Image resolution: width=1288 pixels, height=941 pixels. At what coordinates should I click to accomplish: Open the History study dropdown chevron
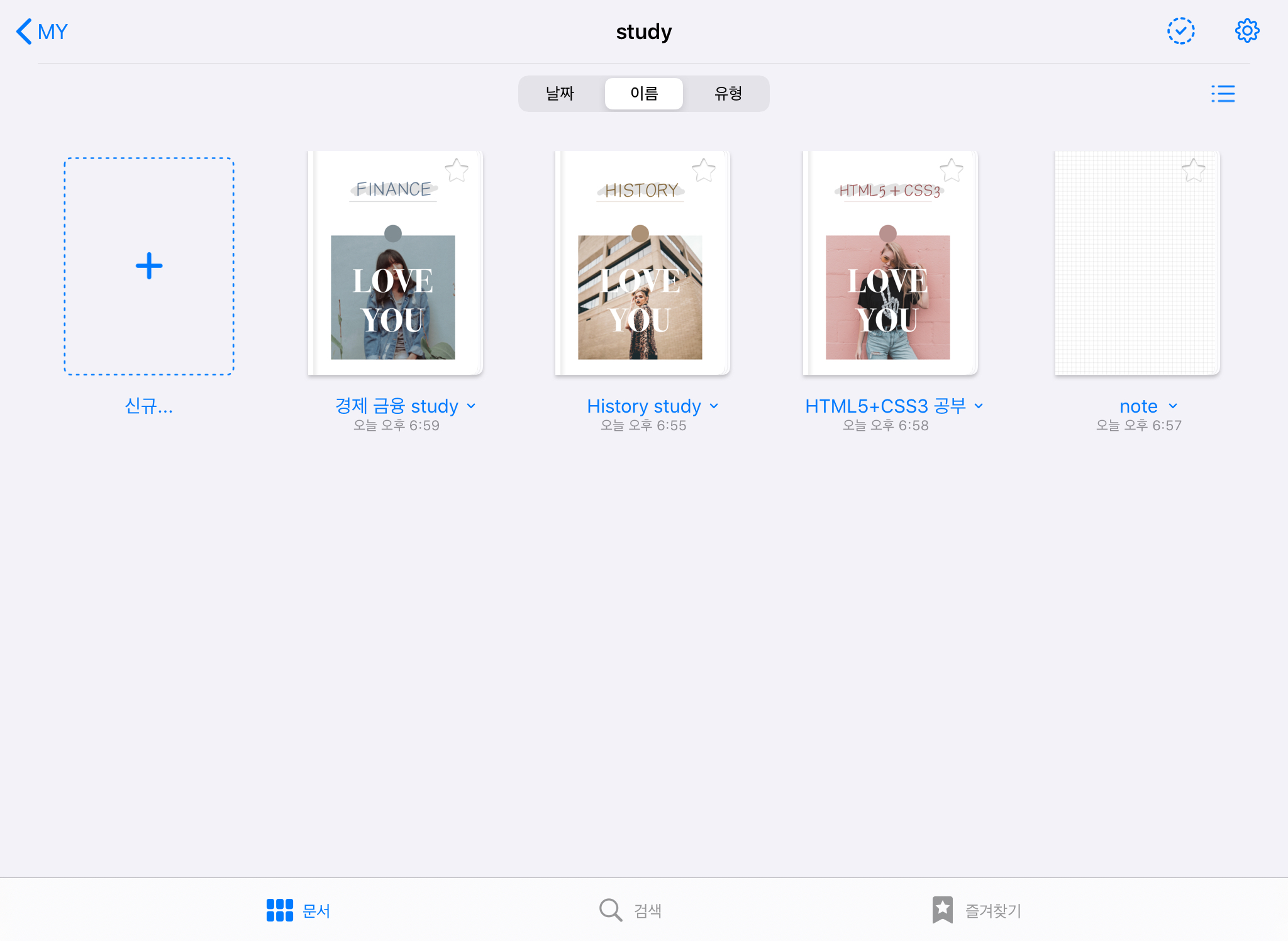point(714,406)
